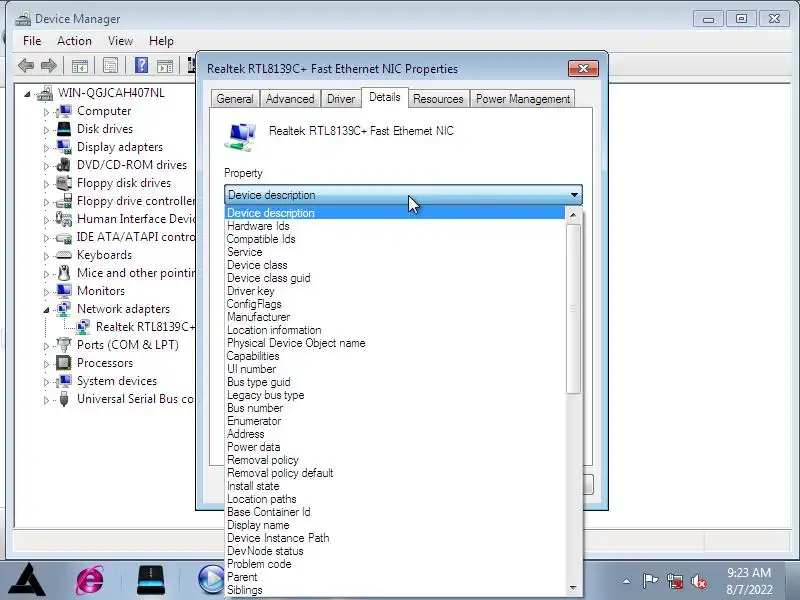The image size is (800, 600).
Task: Click the Back arrow toolbar icon
Action: tap(26, 65)
